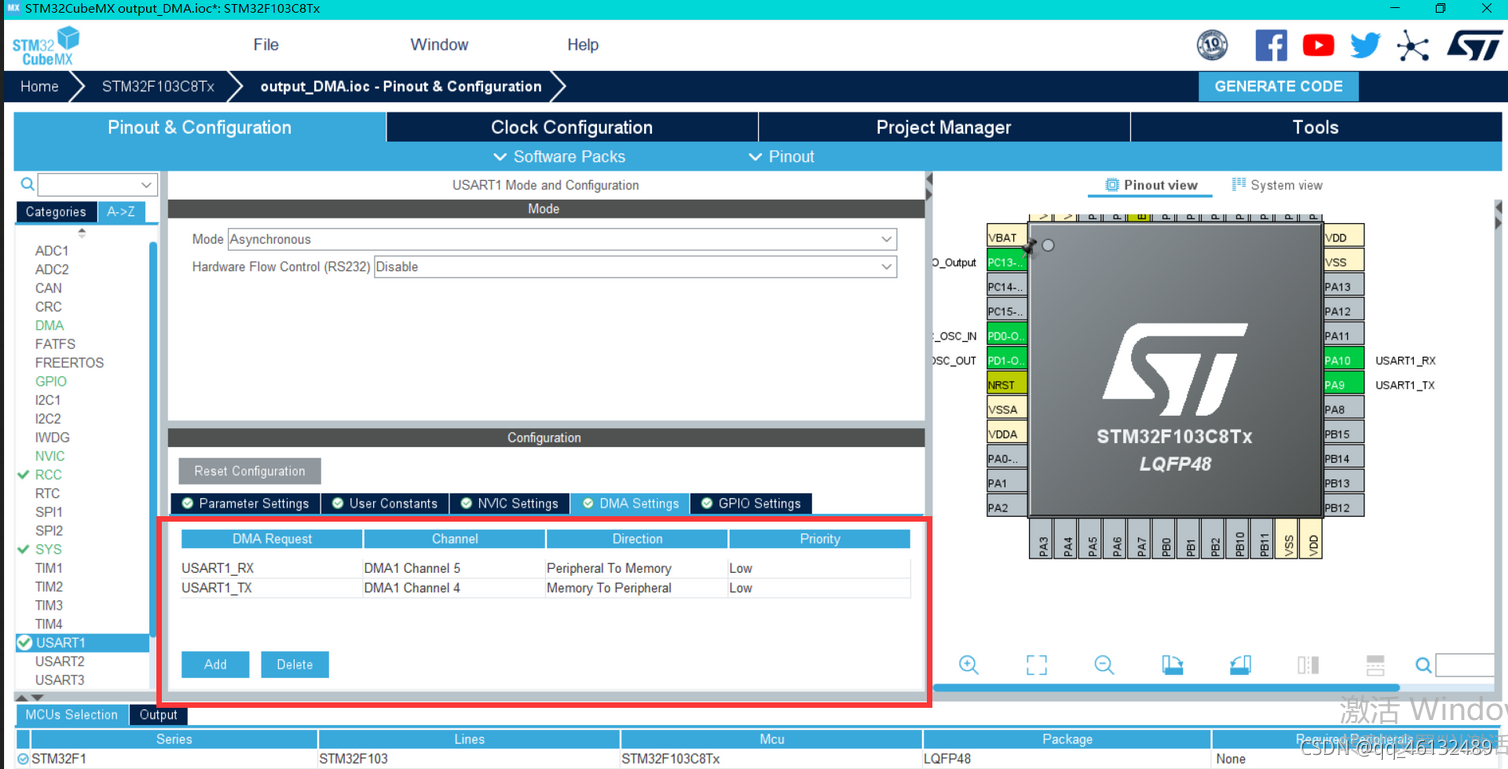Viewport: 1508px width, 769px height.
Task: Switch to the System view tab
Action: pyautogui.click(x=1277, y=185)
